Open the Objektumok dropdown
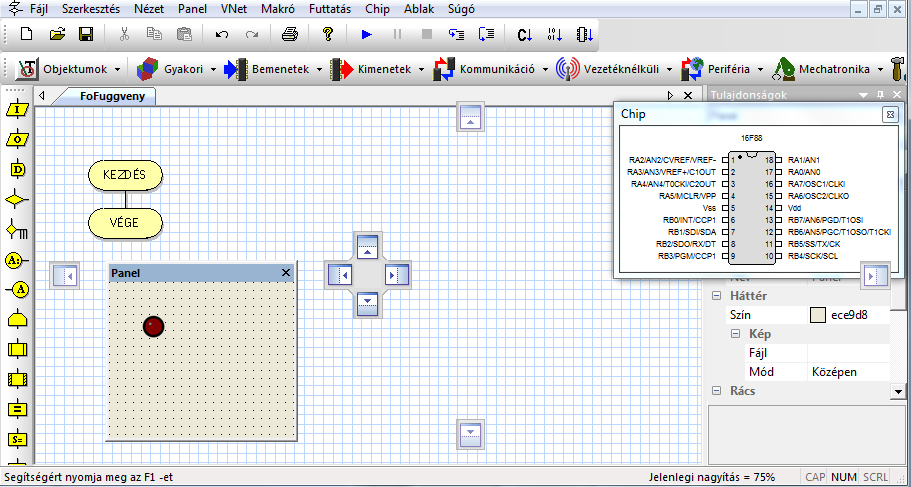This screenshot has width=911, height=487. 69,69
